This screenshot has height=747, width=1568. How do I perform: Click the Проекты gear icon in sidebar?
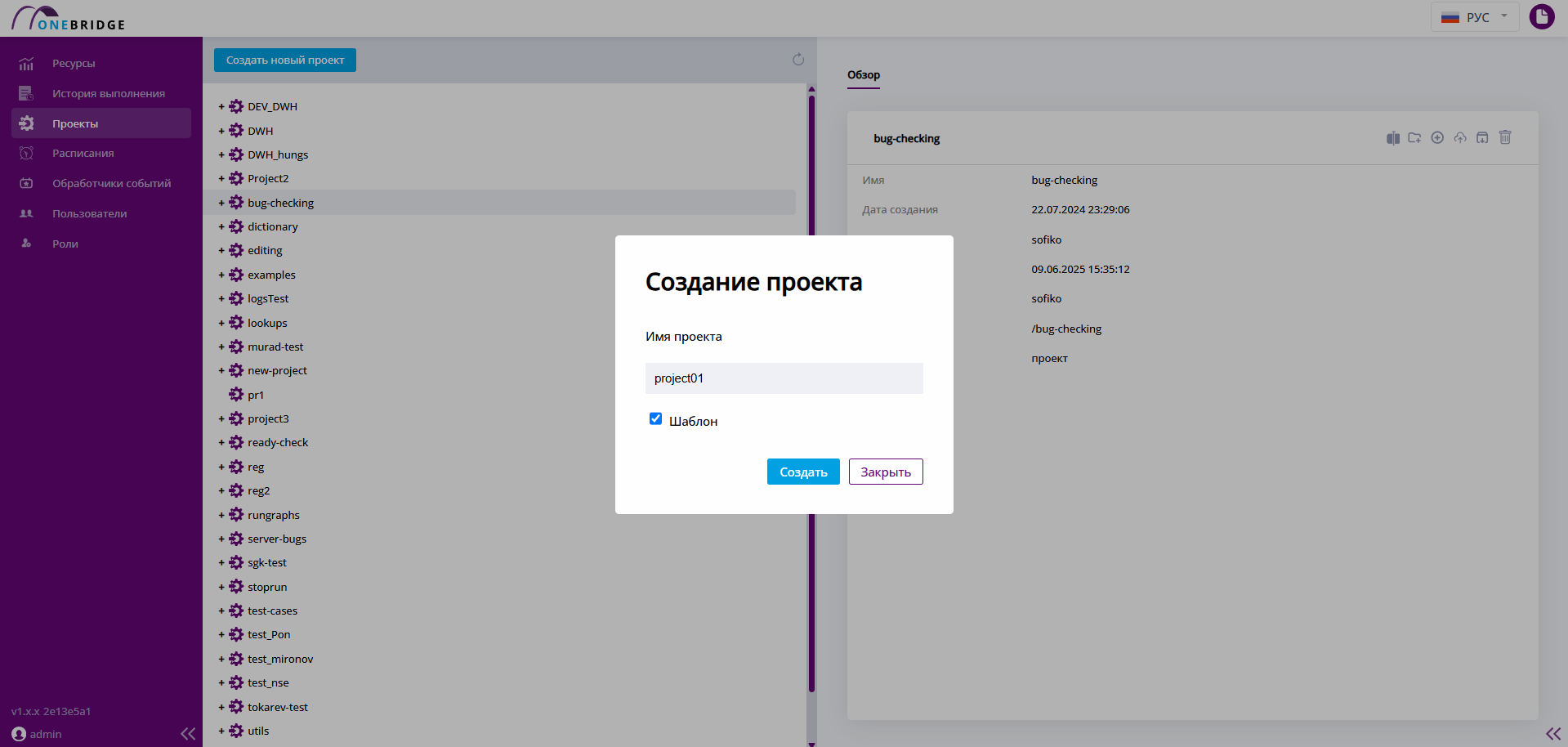26,123
